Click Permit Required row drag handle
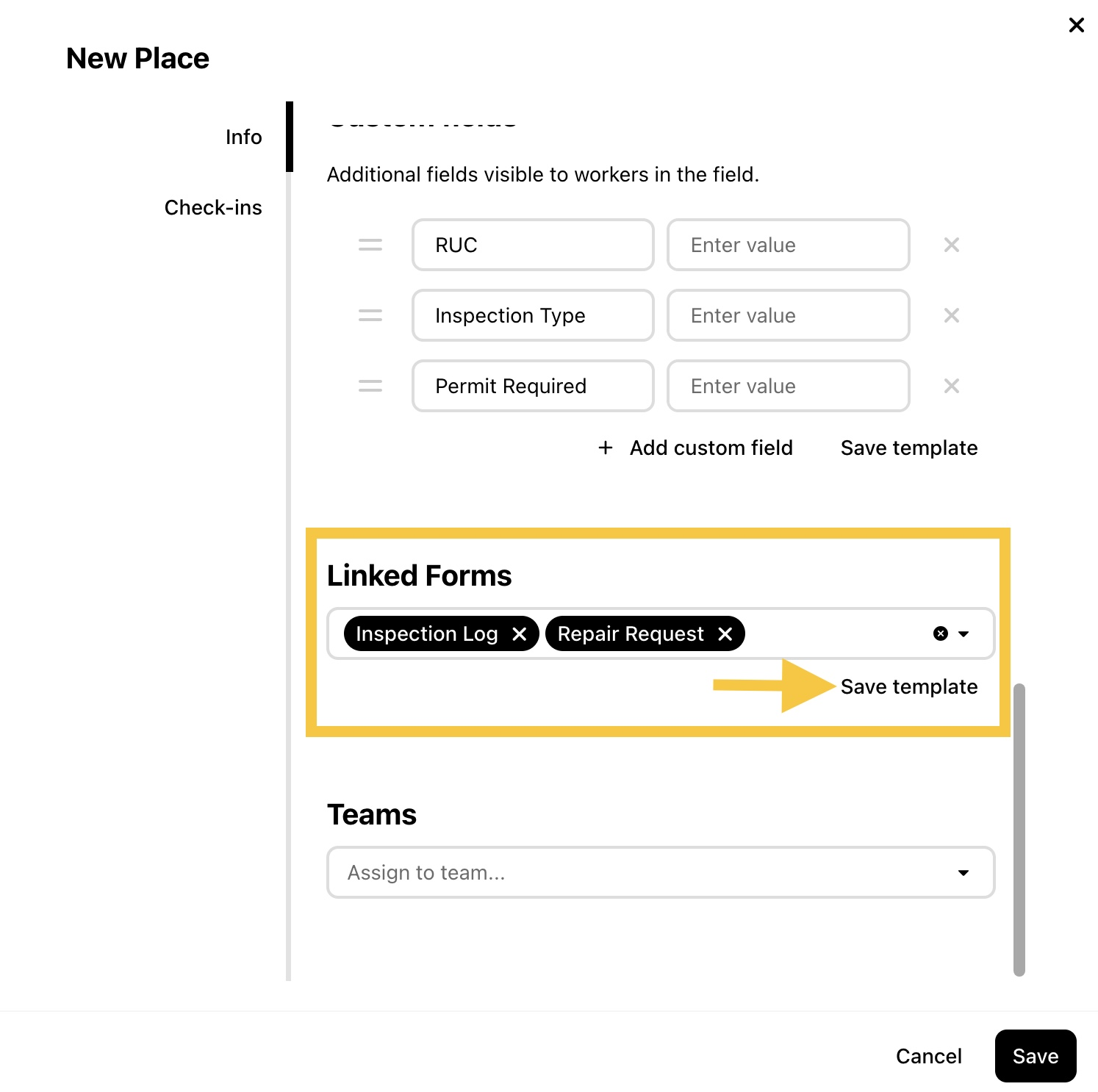 pos(370,386)
